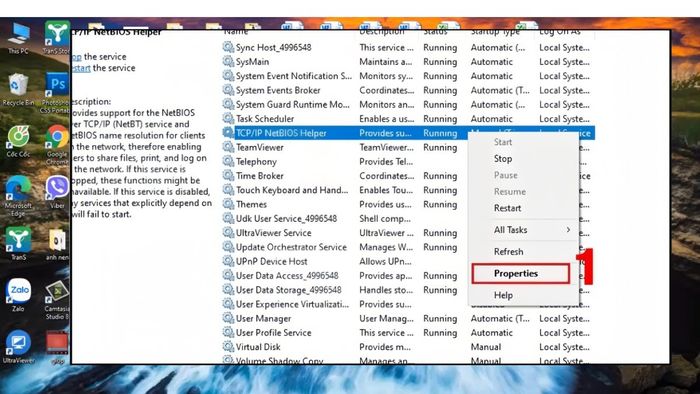Click Automatic startup type of Task Scheduler
This screenshot has height=394, width=700.
[492, 119]
